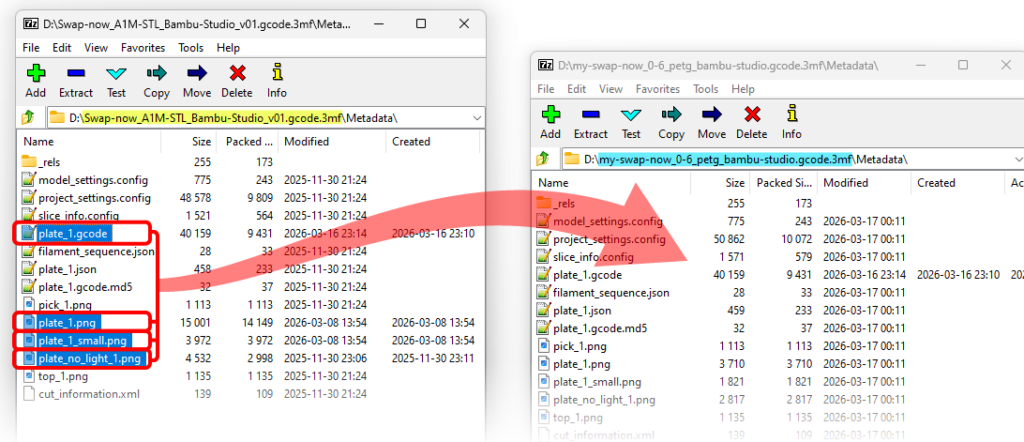Image resolution: width=1024 pixels, height=442 pixels.
Task: Sort by the Size column in the left window
Action: [201, 142]
